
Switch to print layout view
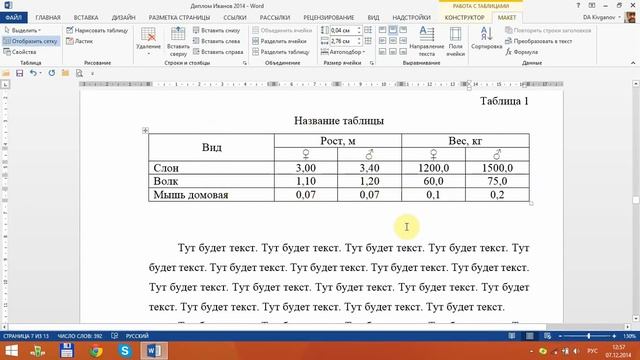(529, 336)
